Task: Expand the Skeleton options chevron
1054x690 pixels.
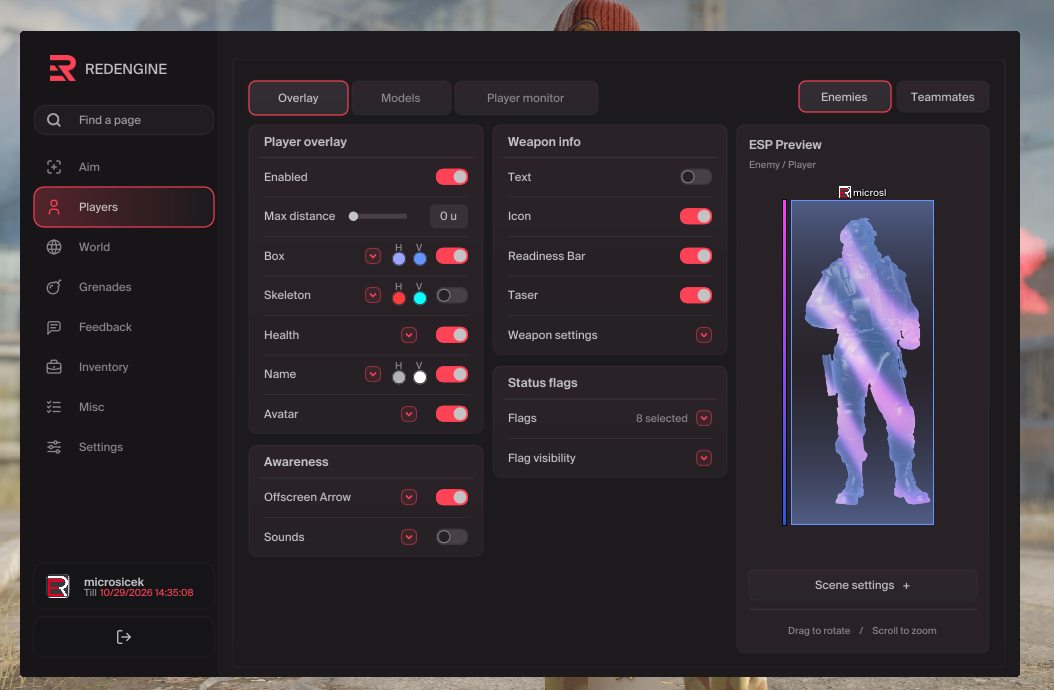Action: coord(373,295)
